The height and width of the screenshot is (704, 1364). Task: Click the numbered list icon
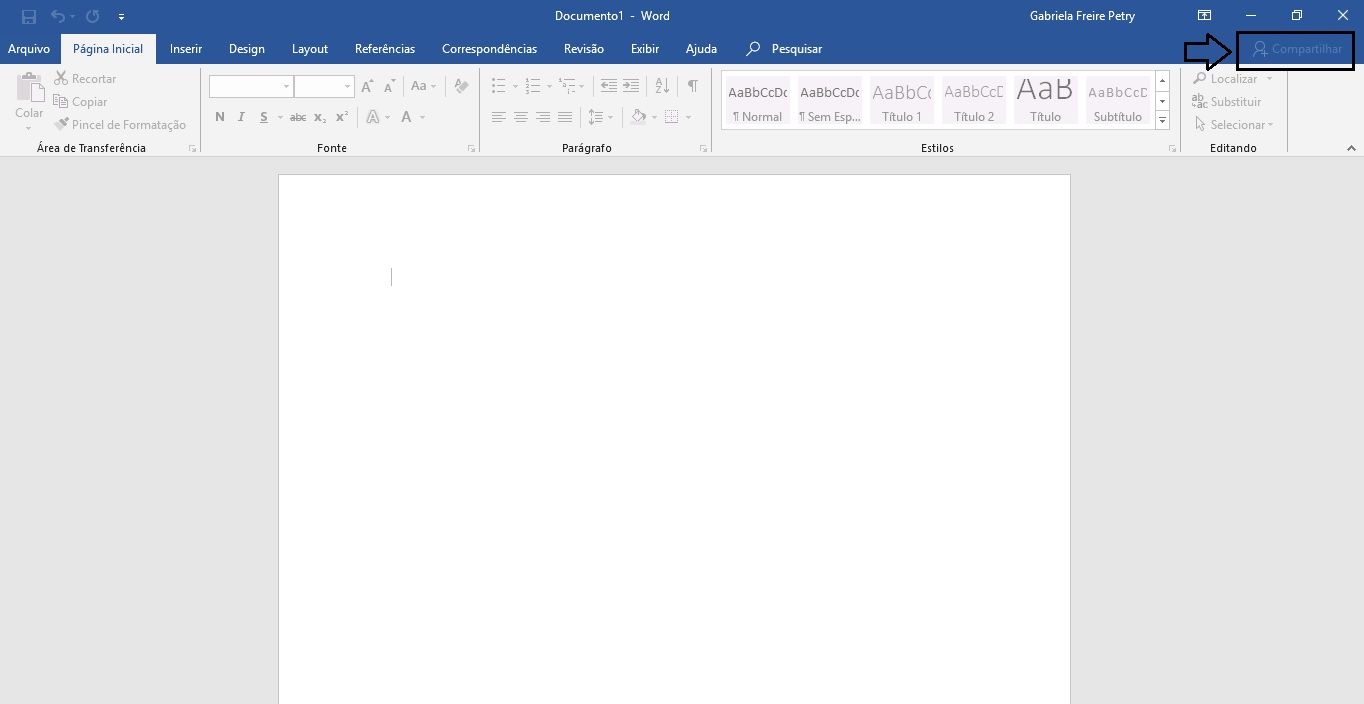pos(533,86)
